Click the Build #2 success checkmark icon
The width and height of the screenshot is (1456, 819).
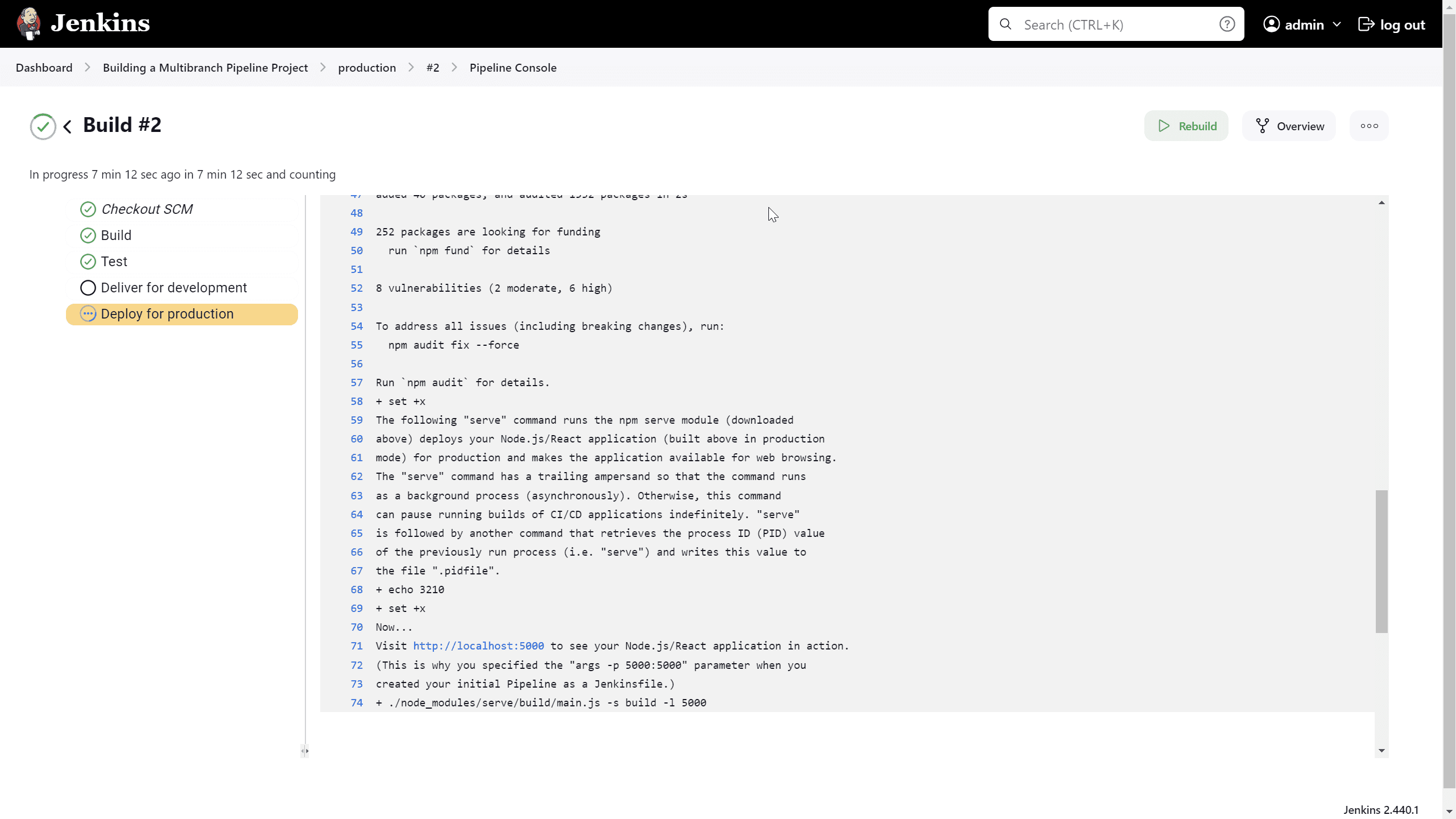(42, 126)
